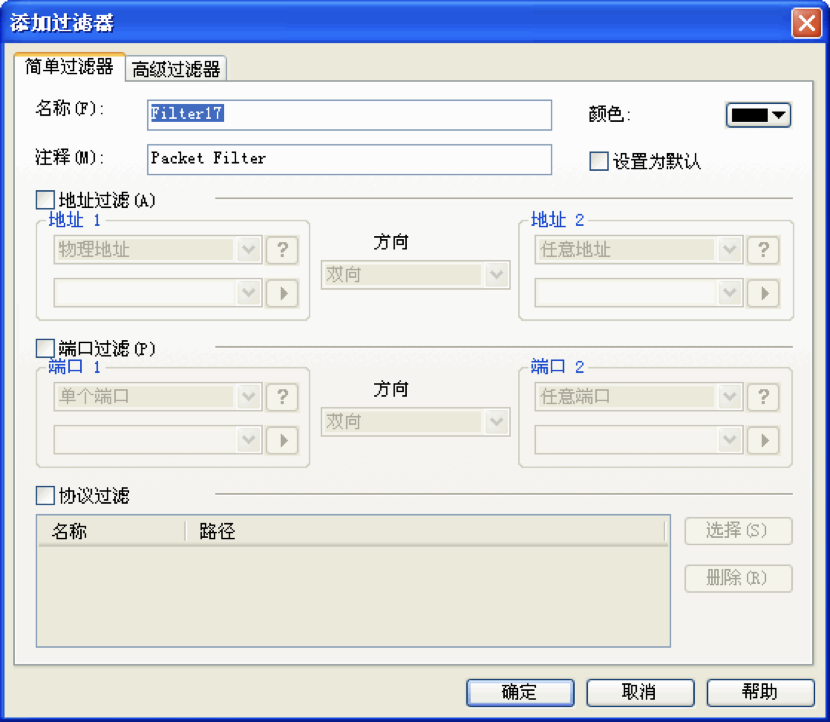This screenshot has height=722, width=830.
Task: Enable the 端口过滤 checkbox
Action: [45, 348]
